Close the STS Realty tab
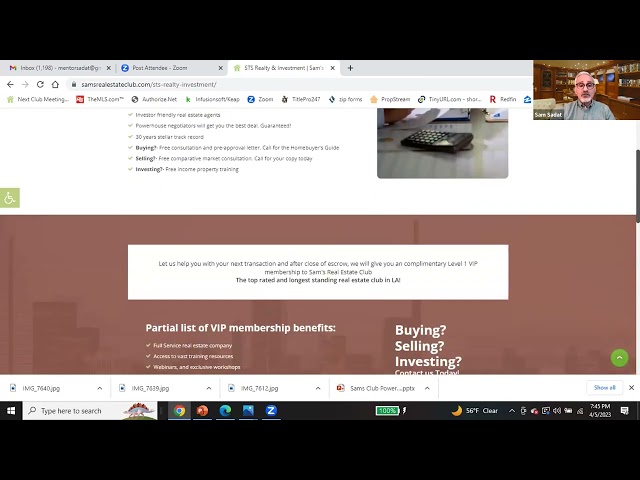This screenshot has height=480, width=640. 332,68
